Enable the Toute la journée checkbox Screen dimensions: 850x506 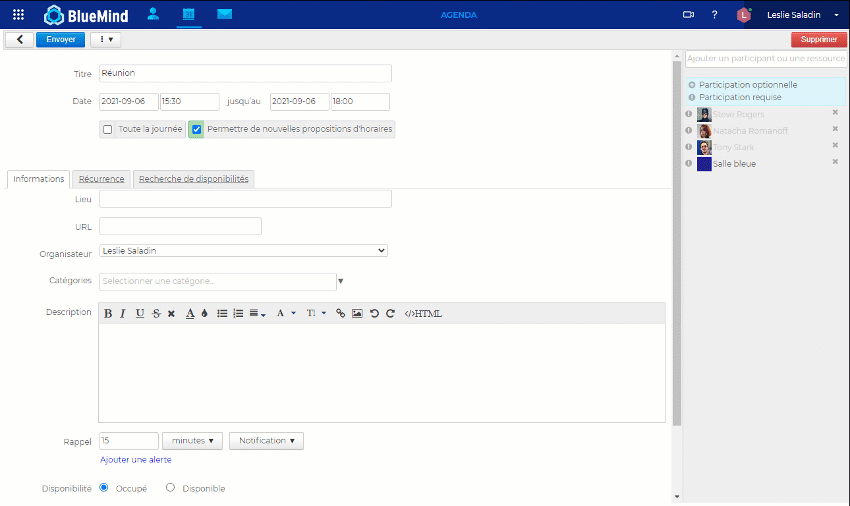point(107,129)
